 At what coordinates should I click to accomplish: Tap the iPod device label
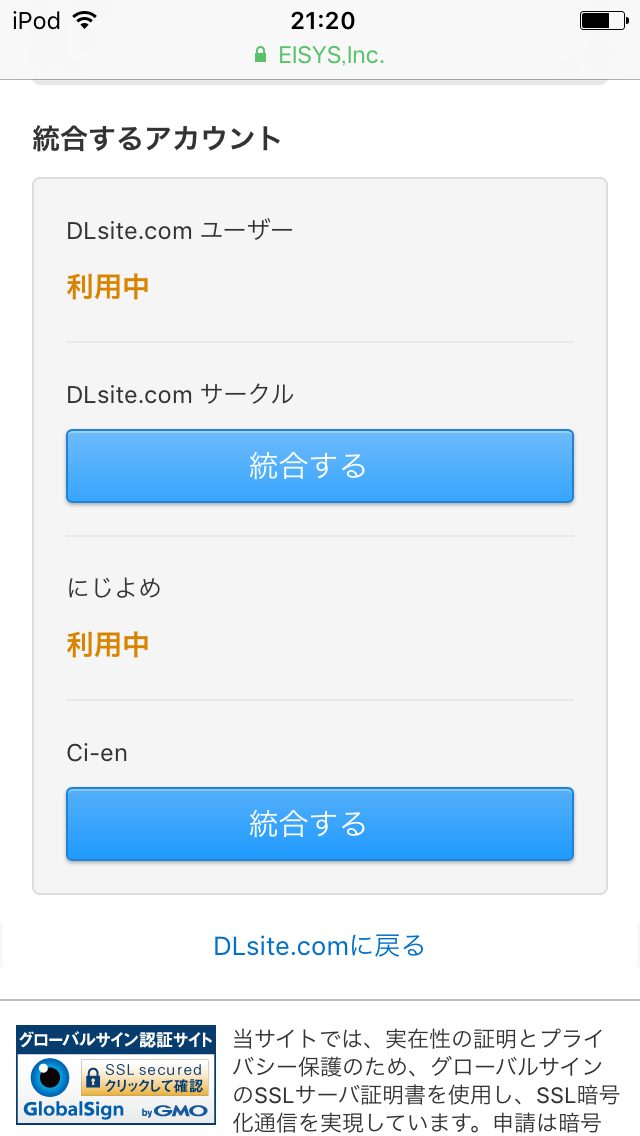coord(36,20)
